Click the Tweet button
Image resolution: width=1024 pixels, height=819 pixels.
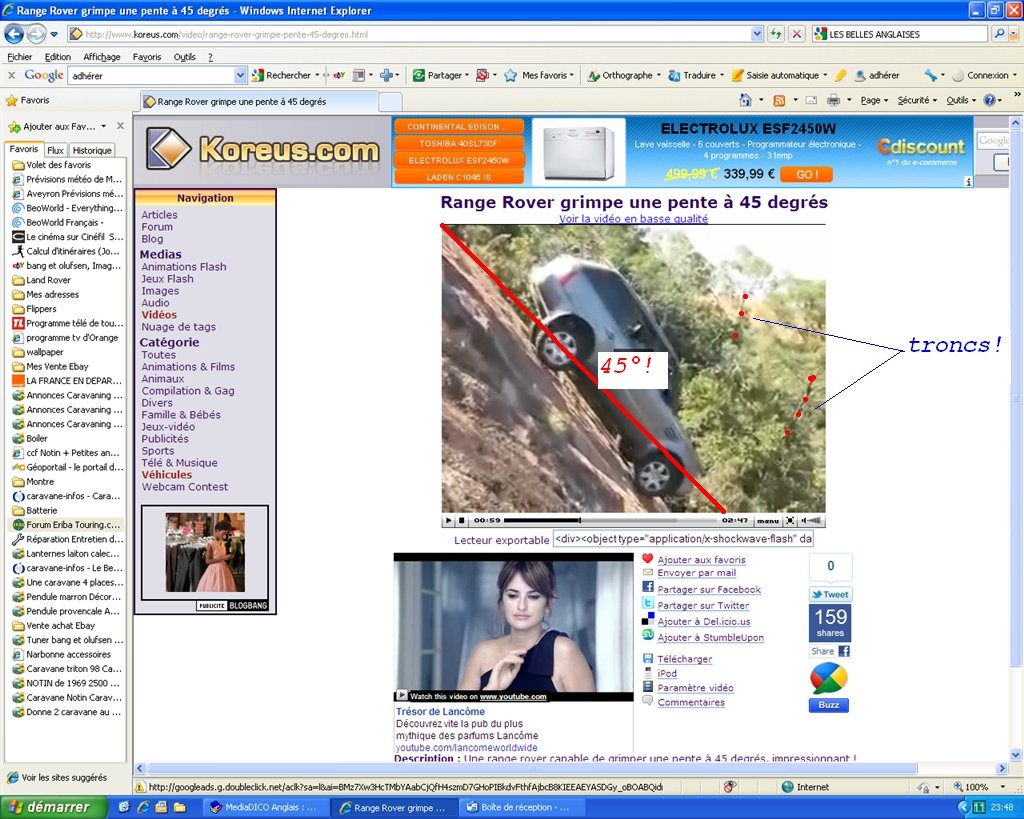point(830,594)
